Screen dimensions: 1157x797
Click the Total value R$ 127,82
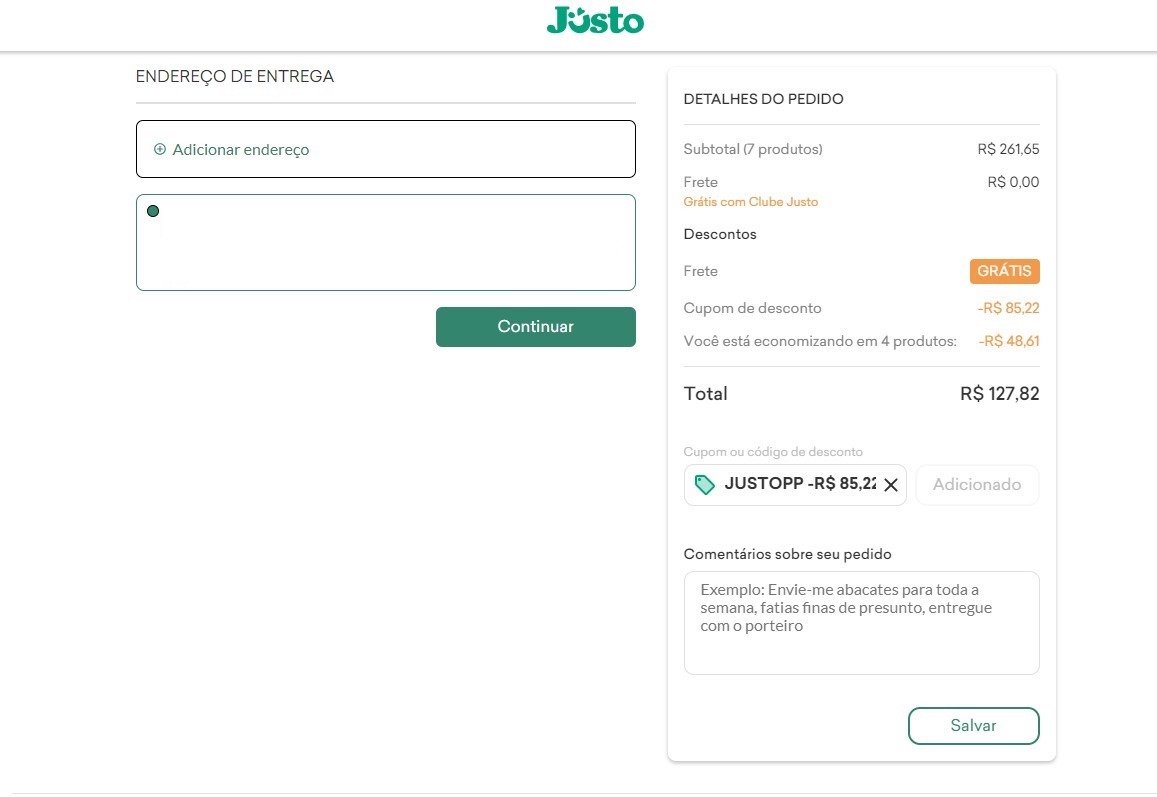pos(999,393)
